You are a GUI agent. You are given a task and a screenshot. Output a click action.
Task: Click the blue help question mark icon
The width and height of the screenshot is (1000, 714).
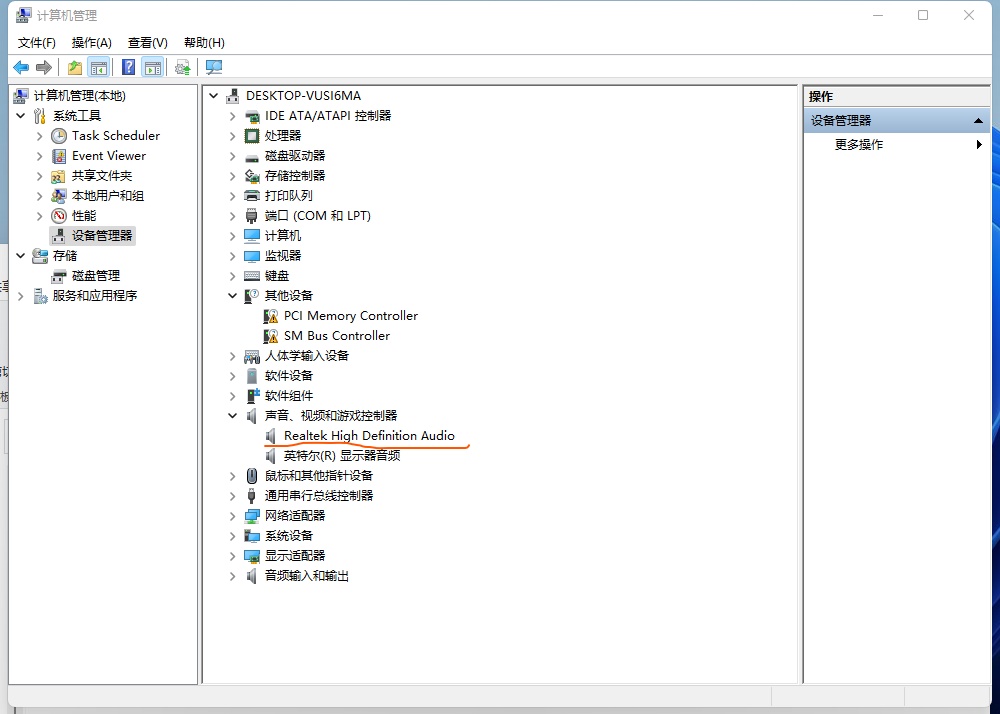click(129, 67)
